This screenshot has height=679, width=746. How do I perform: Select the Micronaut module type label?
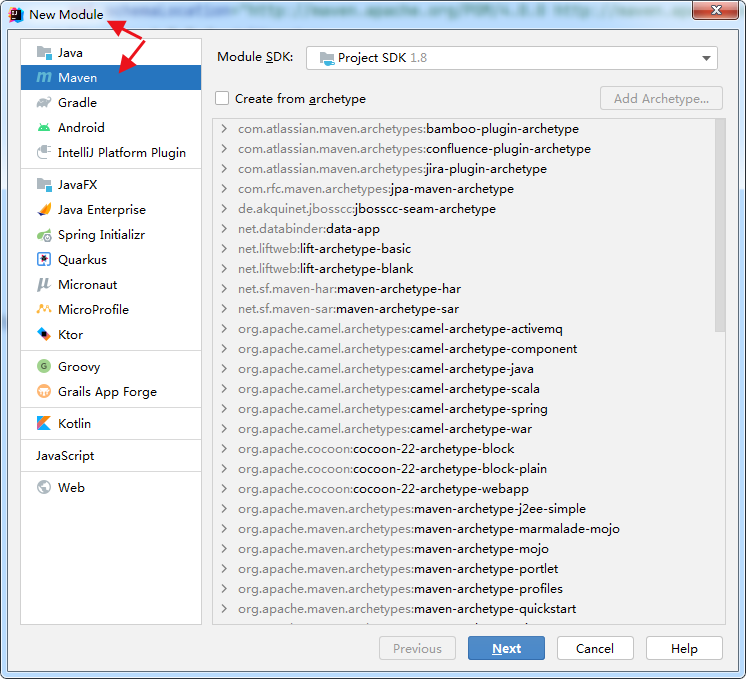pyautogui.click(x=88, y=285)
